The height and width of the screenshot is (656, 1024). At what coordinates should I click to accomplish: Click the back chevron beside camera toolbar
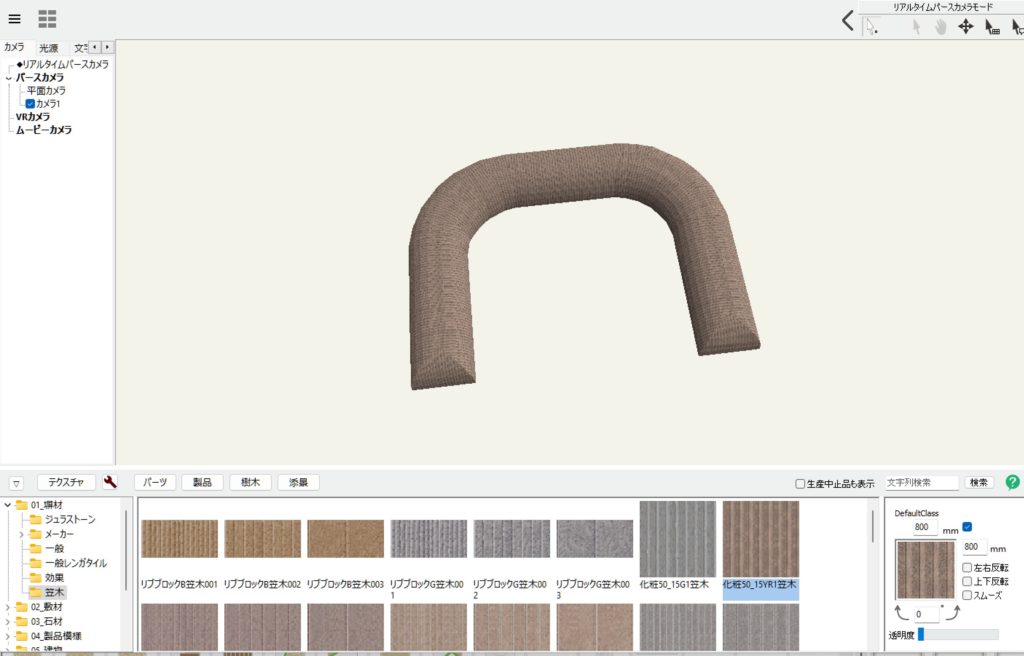[847, 21]
